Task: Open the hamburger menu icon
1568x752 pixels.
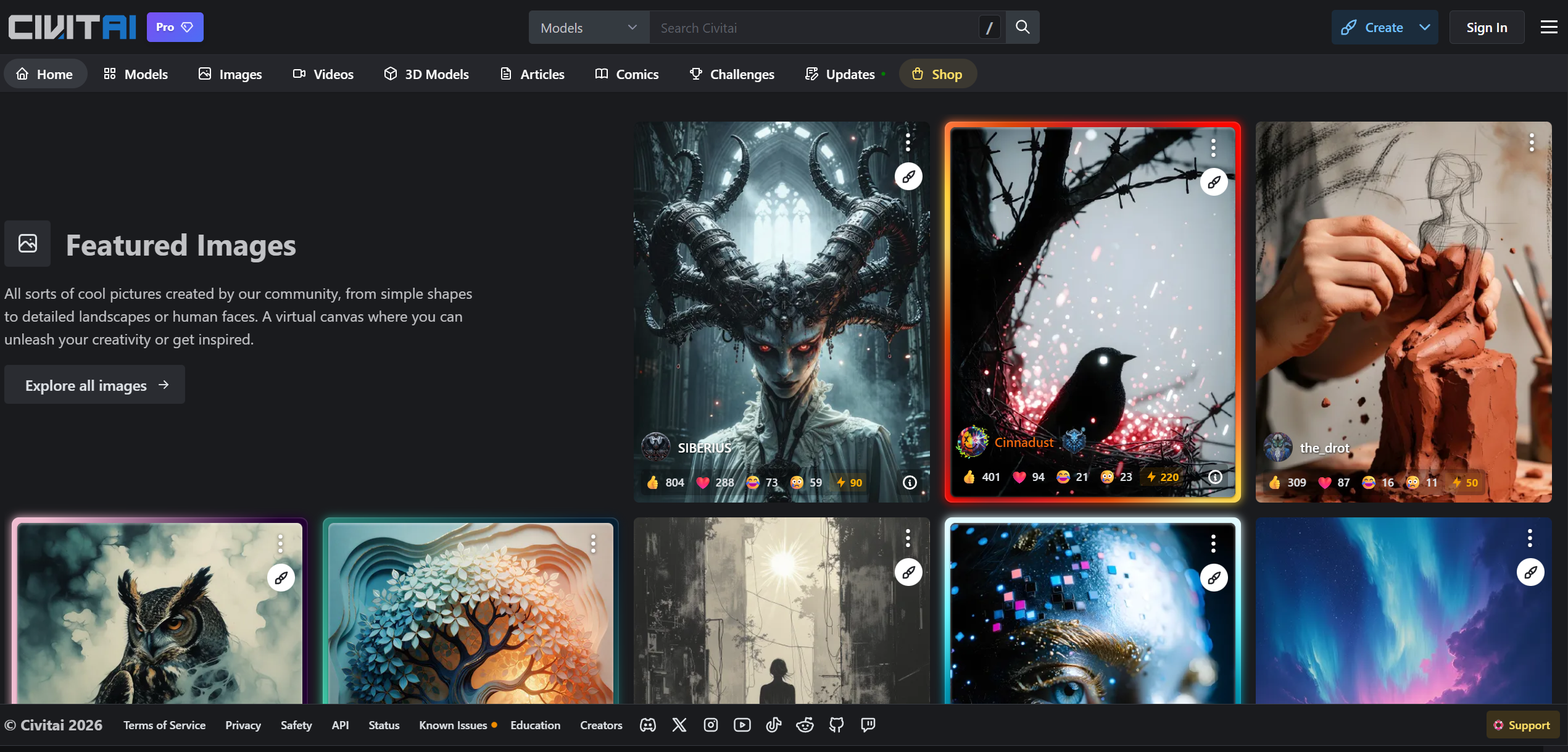Action: point(1548,27)
